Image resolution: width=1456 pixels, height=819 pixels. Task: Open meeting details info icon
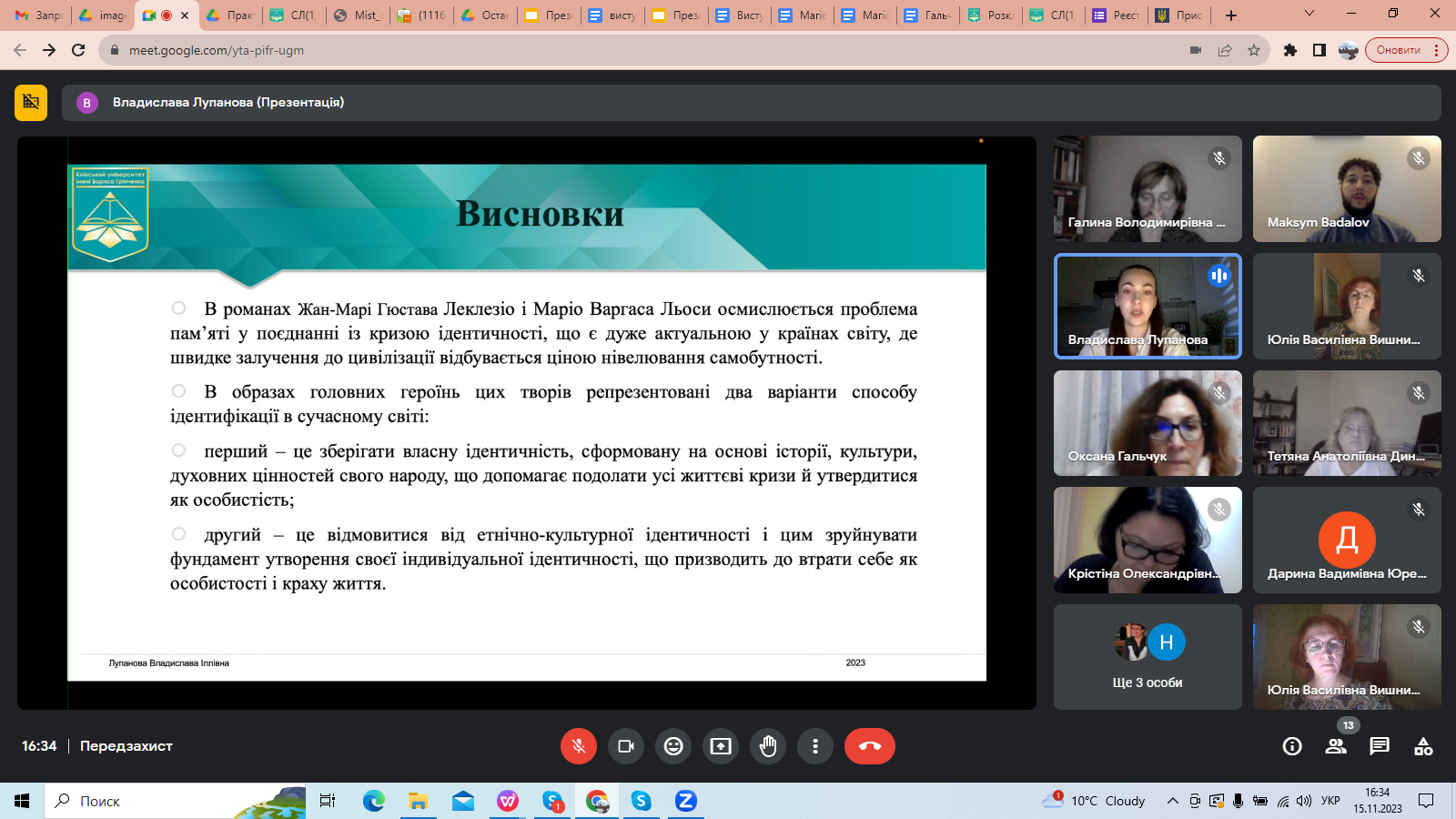tap(1291, 746)
